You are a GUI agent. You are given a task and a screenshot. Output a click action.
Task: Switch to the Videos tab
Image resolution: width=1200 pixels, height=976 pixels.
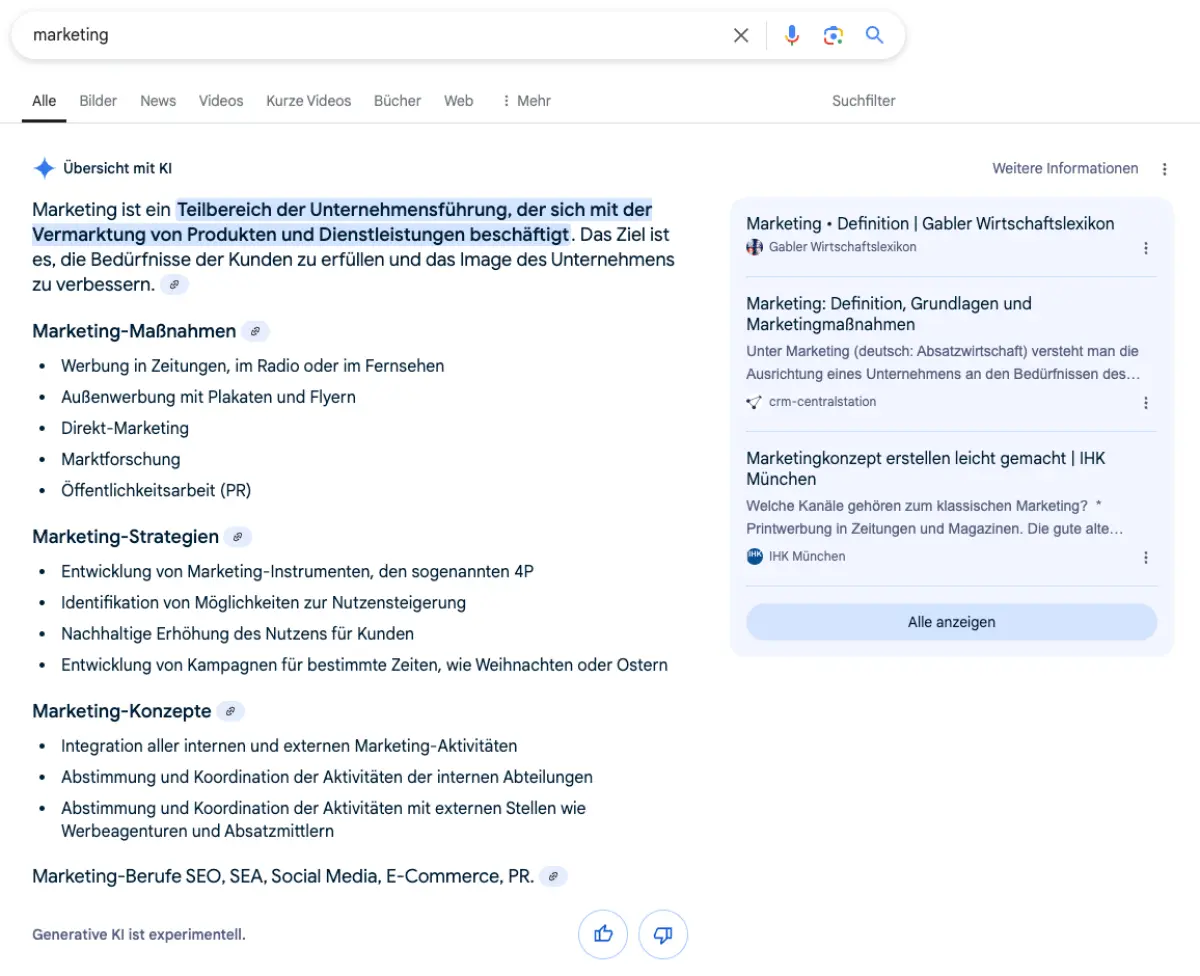click(221, 101)
